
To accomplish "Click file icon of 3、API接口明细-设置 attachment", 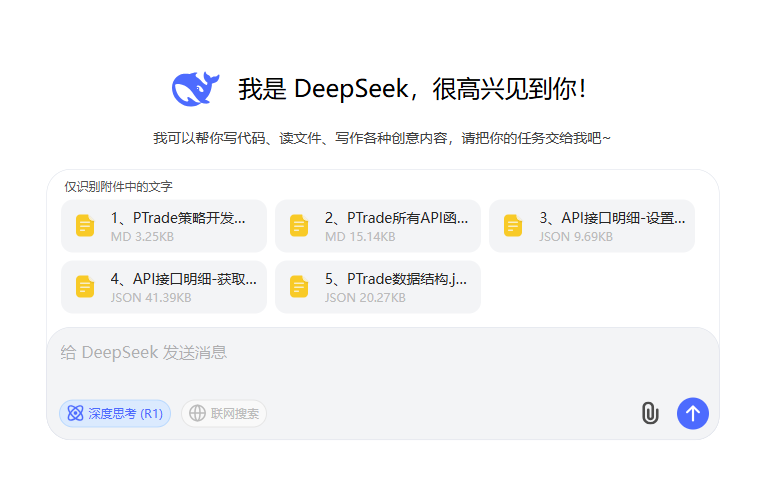I will pos(513,226).
